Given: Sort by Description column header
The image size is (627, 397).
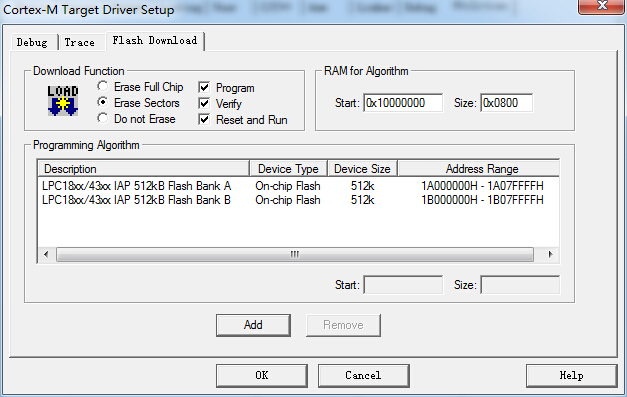Looking at the screenshot, I should point(144,168).
